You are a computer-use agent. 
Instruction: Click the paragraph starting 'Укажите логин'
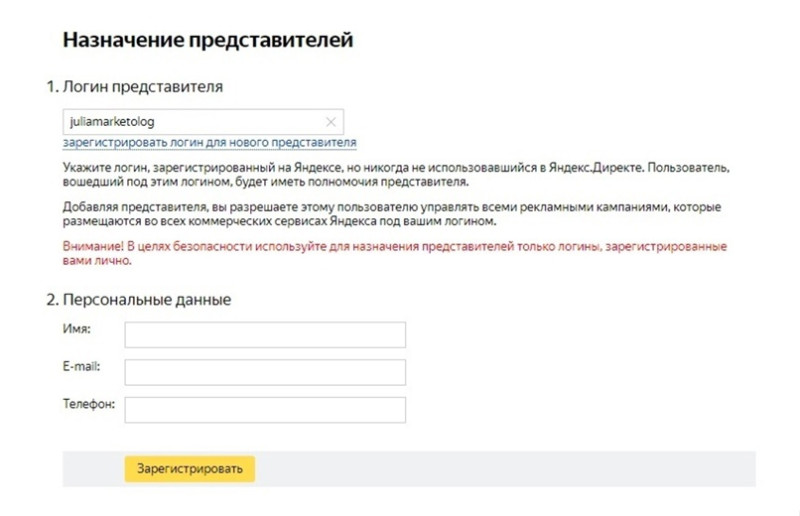click(x=396, y=175)
